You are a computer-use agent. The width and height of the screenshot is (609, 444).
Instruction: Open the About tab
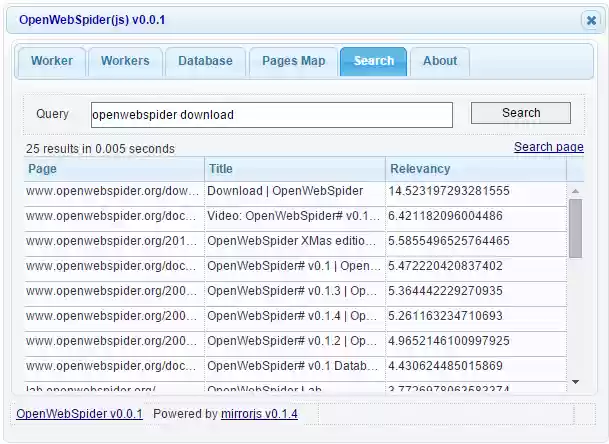[x=440, y=61]
